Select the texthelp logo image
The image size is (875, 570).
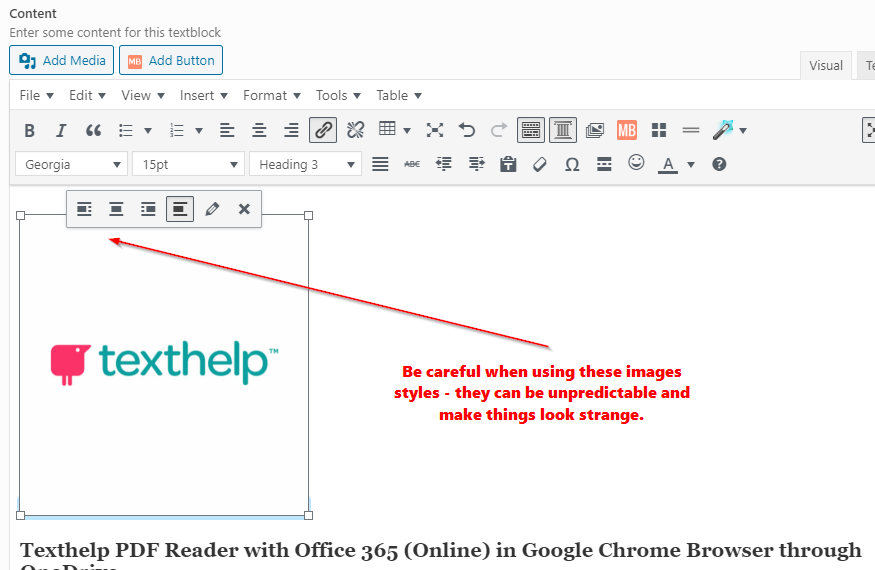[x=164, y=363]
